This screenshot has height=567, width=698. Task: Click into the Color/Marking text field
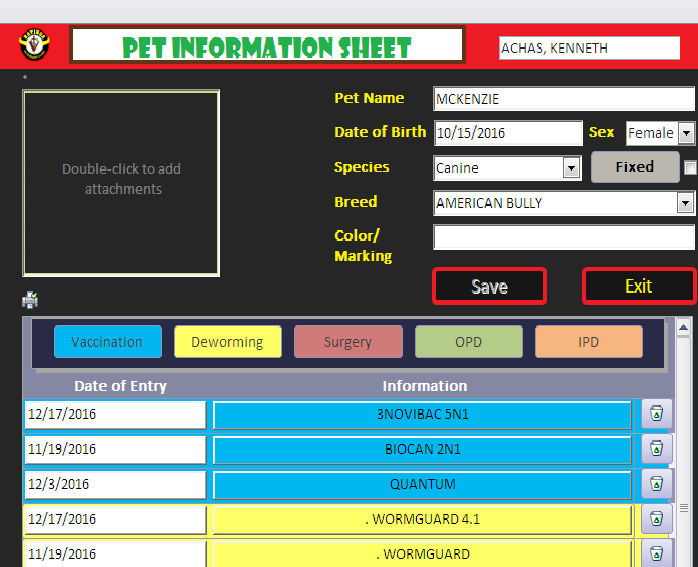[x=563, y=237]
